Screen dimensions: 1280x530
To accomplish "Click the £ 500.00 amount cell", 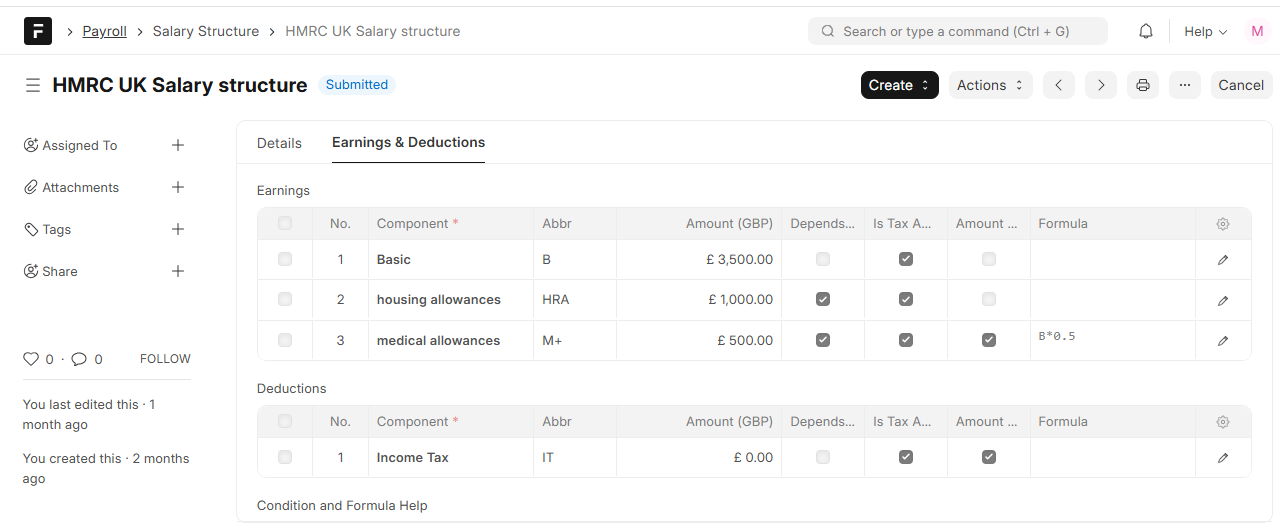I will [x=699, y=341].
